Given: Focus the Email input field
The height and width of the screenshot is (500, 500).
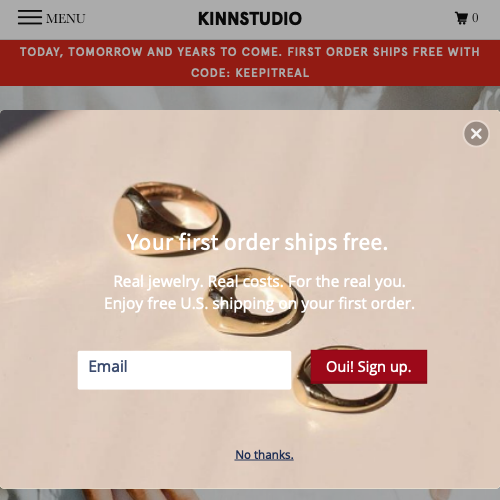Looking at the screenshot, I should tap(184, 370).
